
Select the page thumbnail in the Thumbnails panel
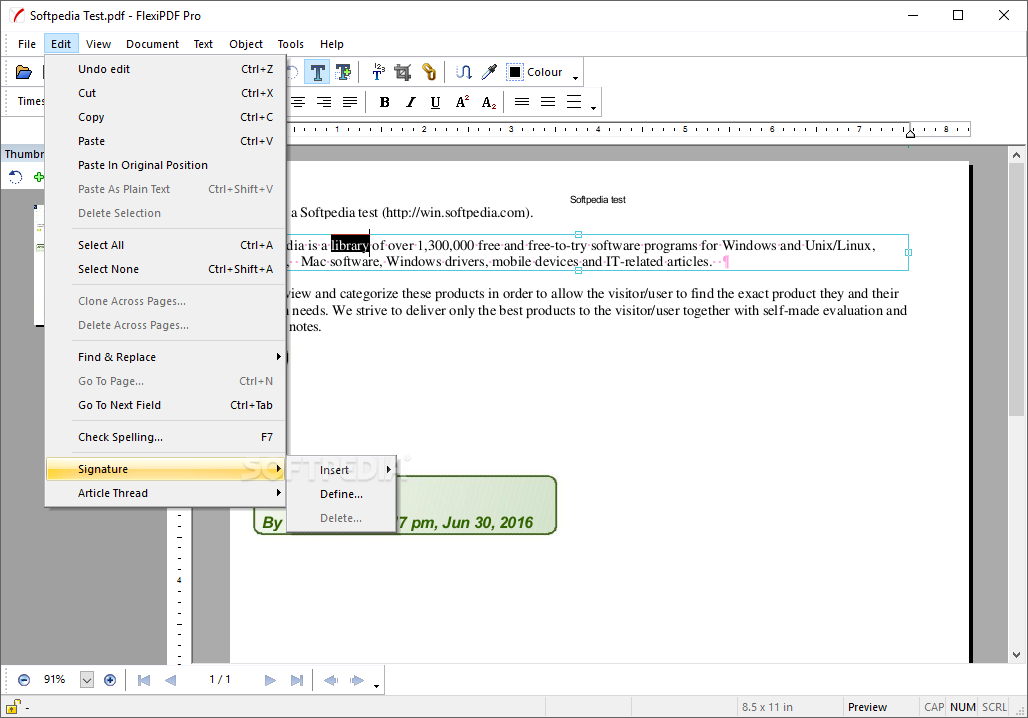(39, 265)
